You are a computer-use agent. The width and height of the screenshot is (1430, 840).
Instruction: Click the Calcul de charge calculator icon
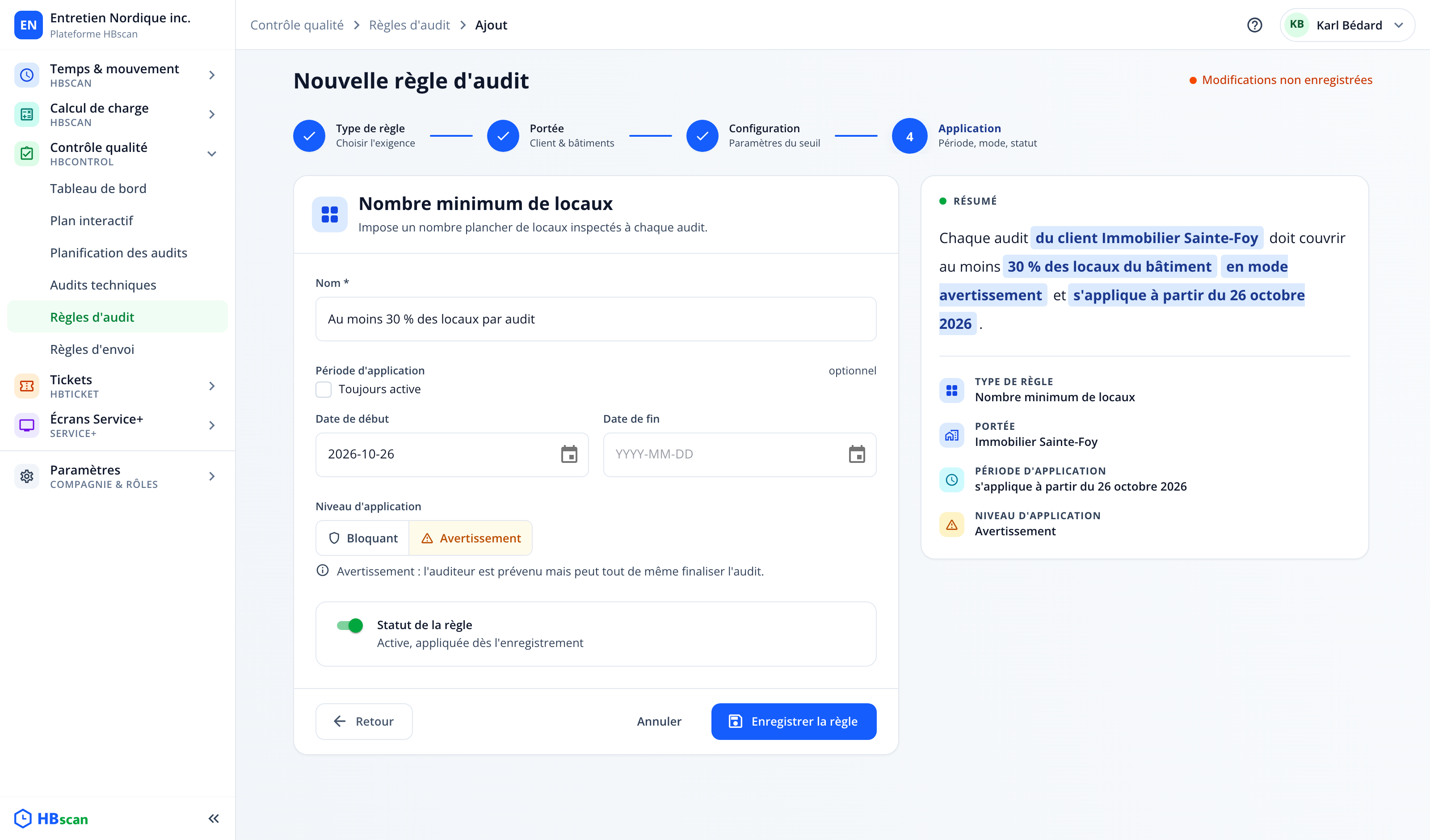(27, 114)
